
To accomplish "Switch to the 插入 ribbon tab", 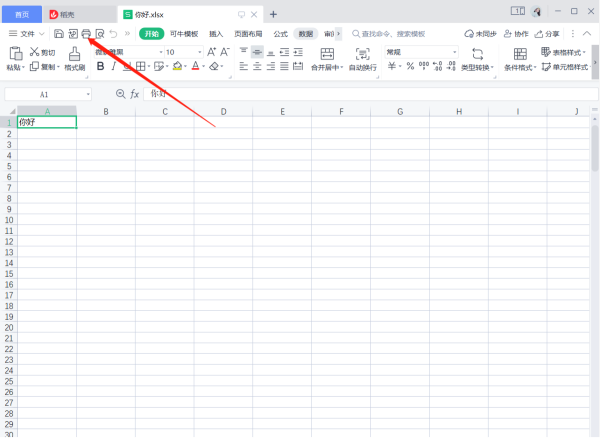I will [216, 34].
